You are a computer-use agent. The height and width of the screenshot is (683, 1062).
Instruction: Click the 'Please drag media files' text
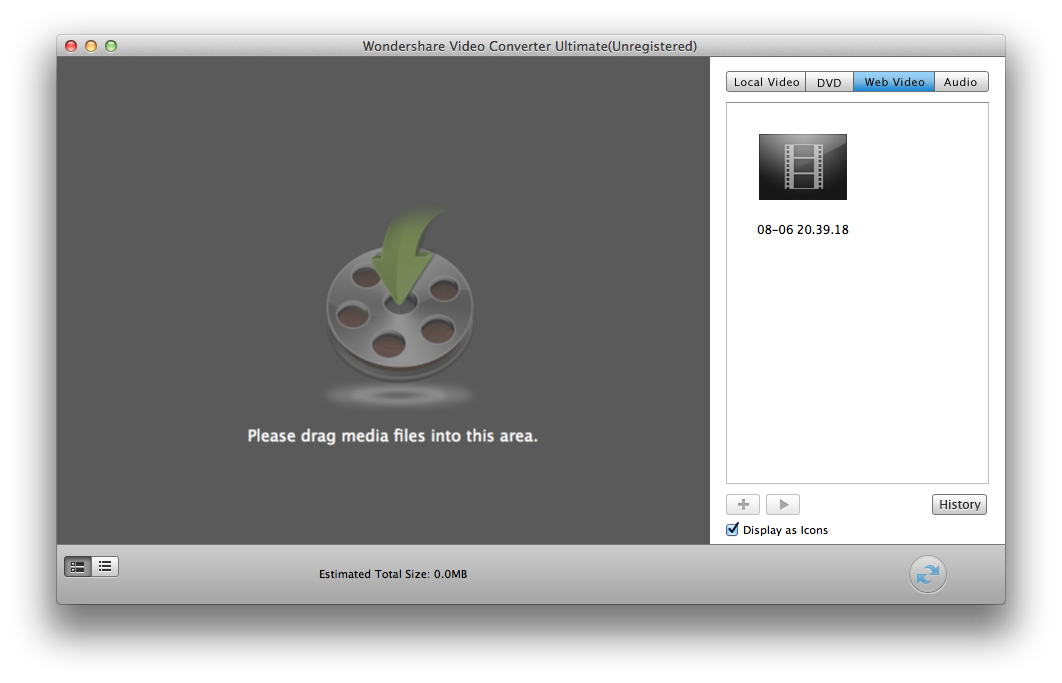coord(392,436)
